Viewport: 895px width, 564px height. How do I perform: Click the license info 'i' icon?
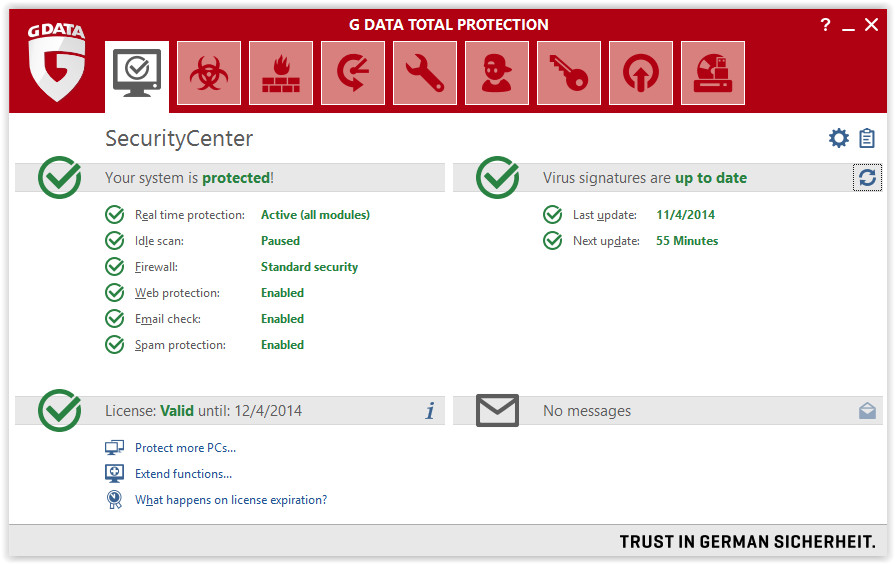[430, 410]
